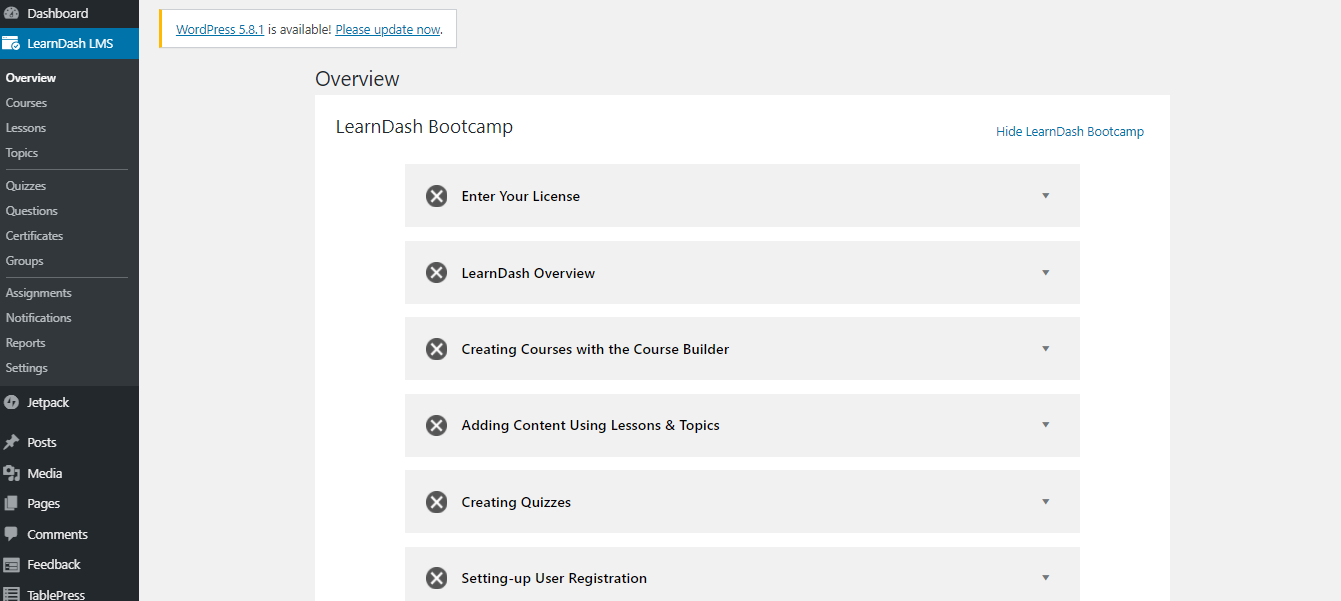
Task: Click the X icon beside Creating Courses with Course Builder
Action: 437,349
